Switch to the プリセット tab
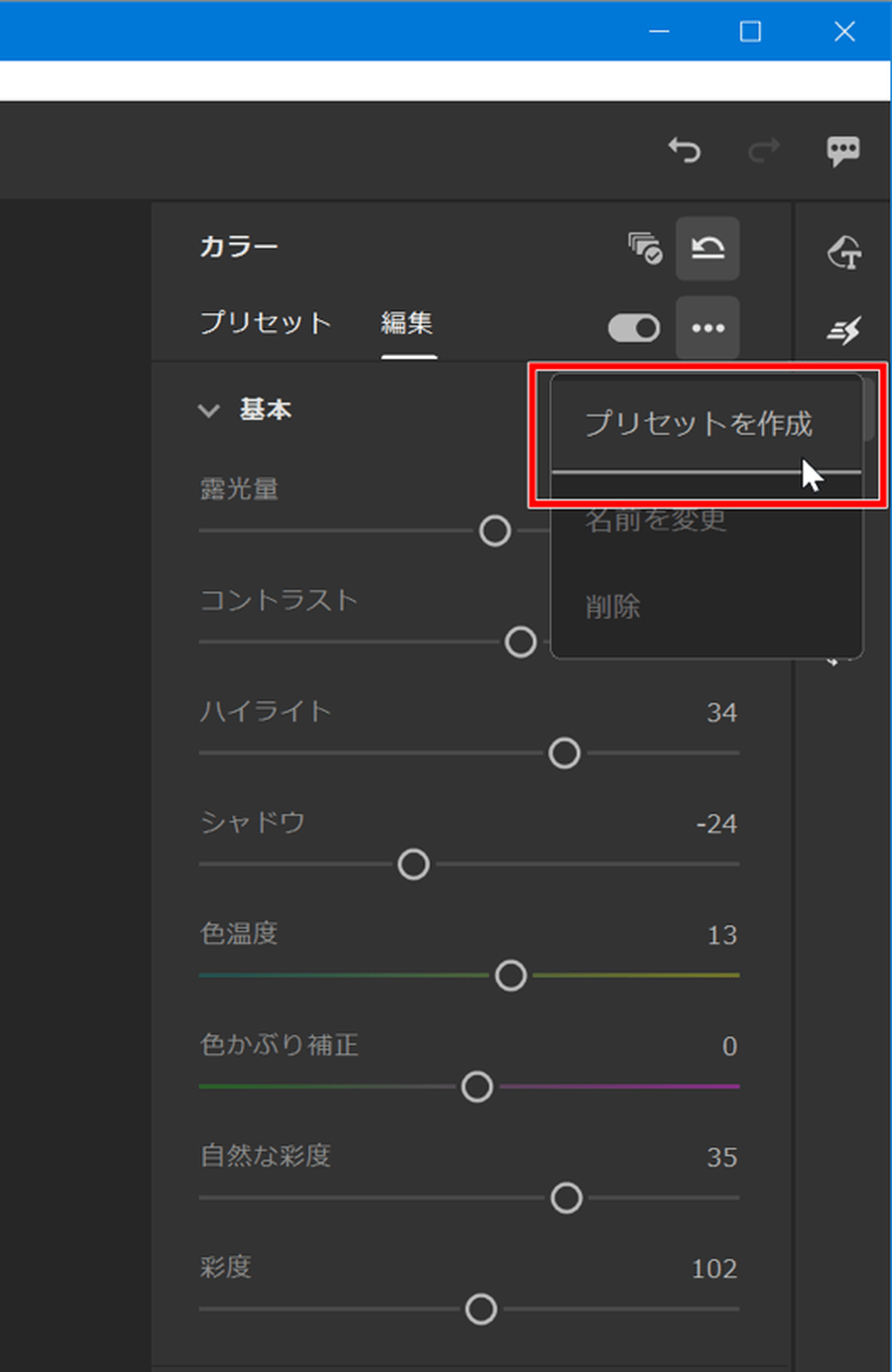Screen dimensions: 892x1372 (265, 323)
